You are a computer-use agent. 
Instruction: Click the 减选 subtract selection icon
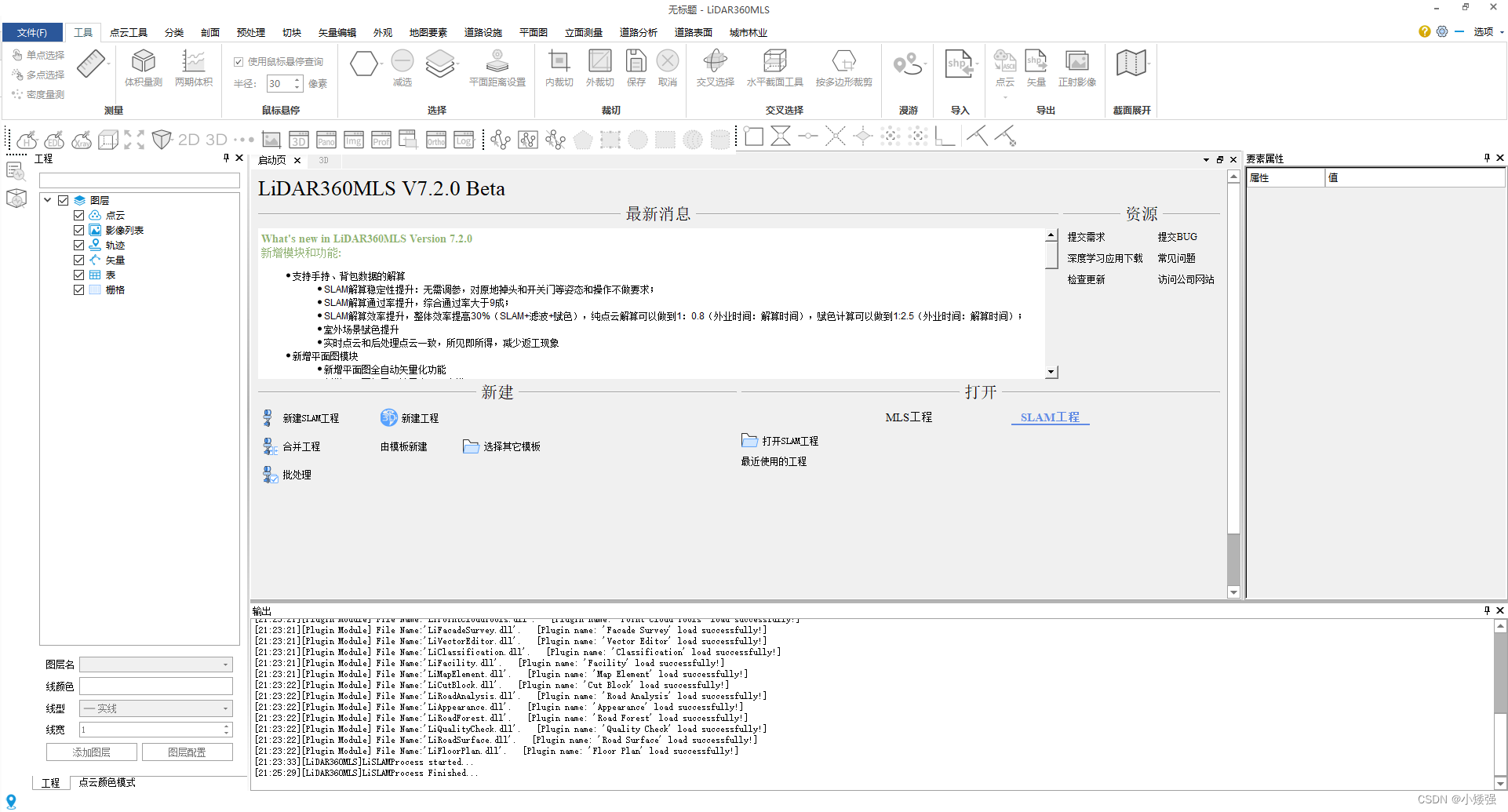(402, 67)
